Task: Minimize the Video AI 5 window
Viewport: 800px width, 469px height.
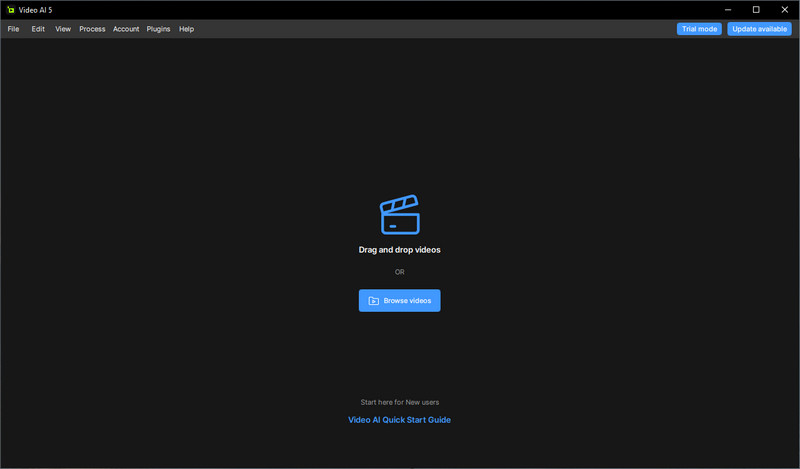Action: point(728,10)
